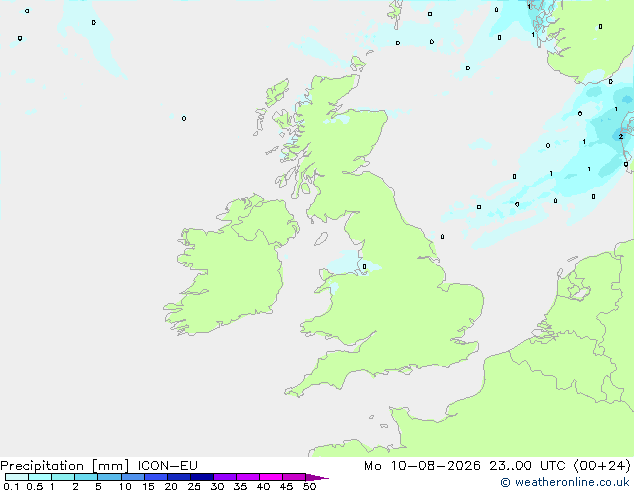Image resolution: width=634 pixels, height=490 pixels.
Task: Choose the 25–30 mm navy legend swatch
Action: pos(201,477)
